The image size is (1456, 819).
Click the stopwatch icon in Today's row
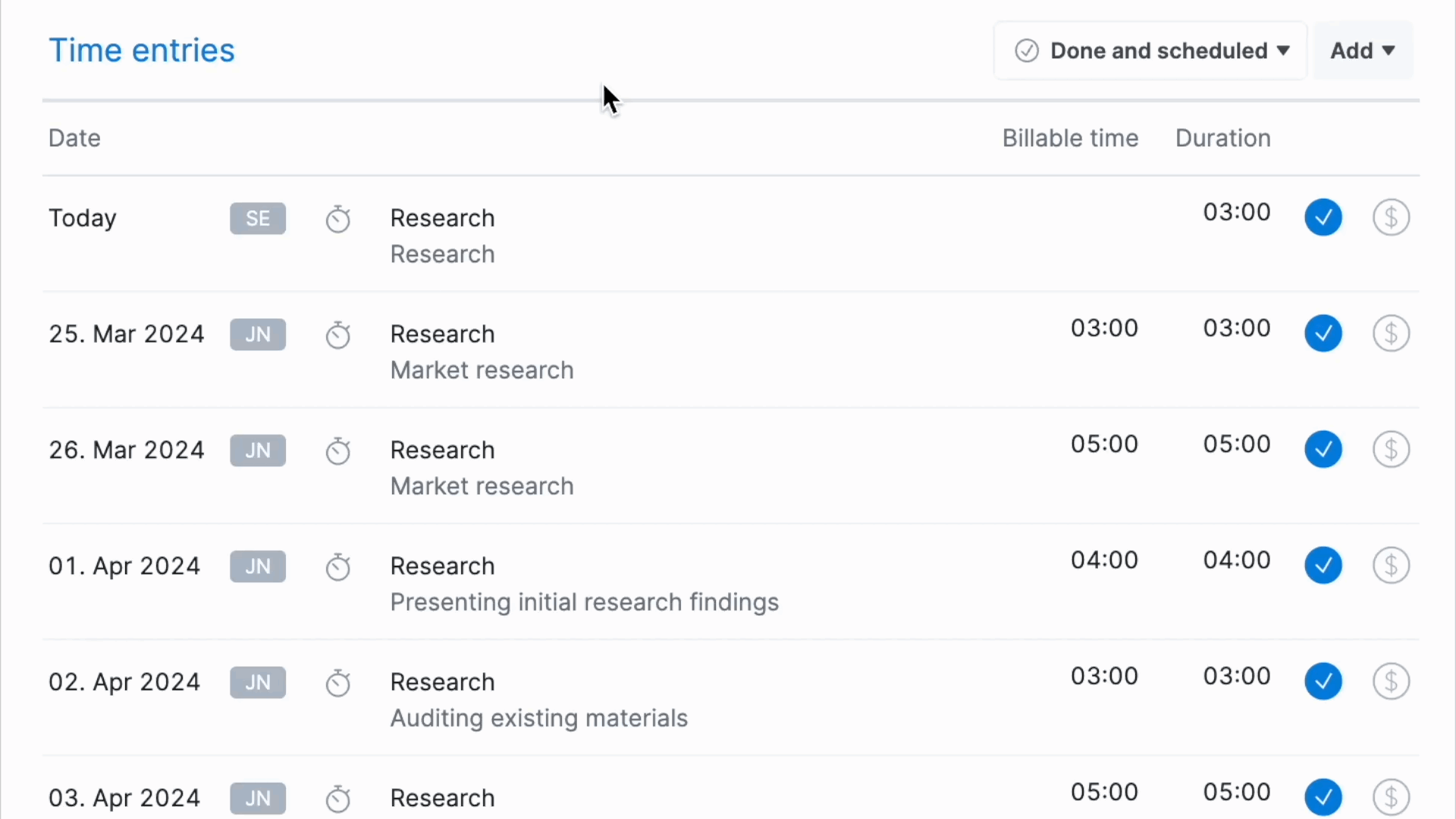338,219
